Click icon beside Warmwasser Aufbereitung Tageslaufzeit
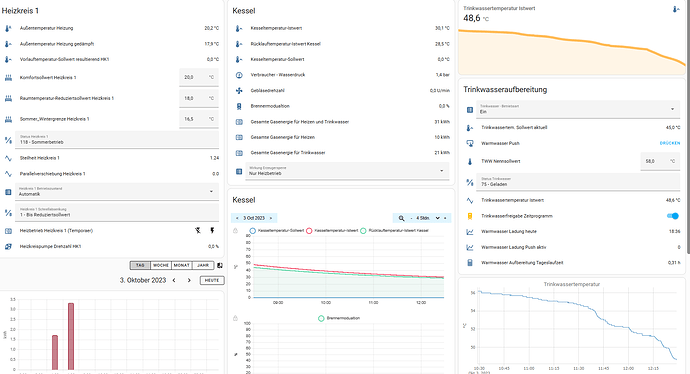Viewport: 690px width, 374px height. 470,263
